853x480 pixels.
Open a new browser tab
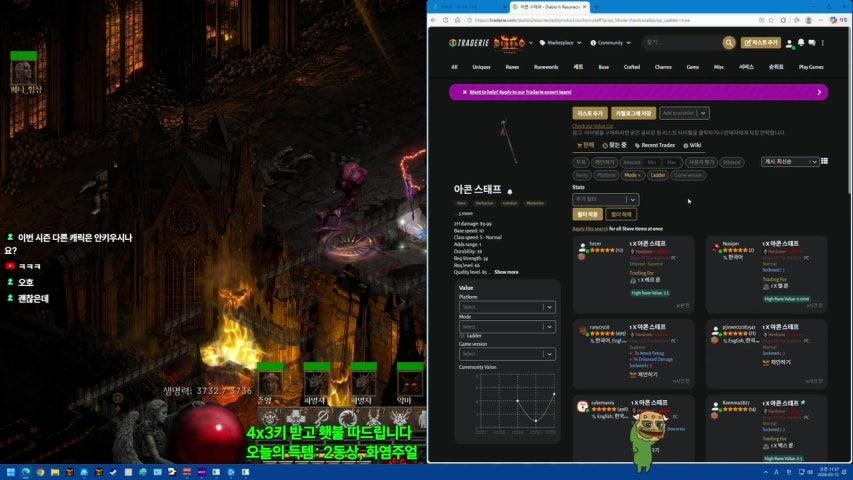click(x=596, y=7)
